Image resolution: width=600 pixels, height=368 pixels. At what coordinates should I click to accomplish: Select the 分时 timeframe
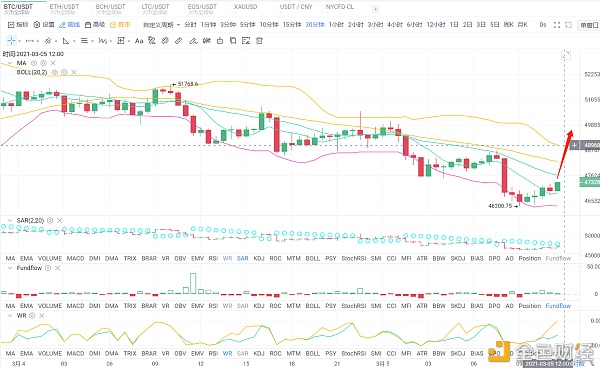[190, 25]
